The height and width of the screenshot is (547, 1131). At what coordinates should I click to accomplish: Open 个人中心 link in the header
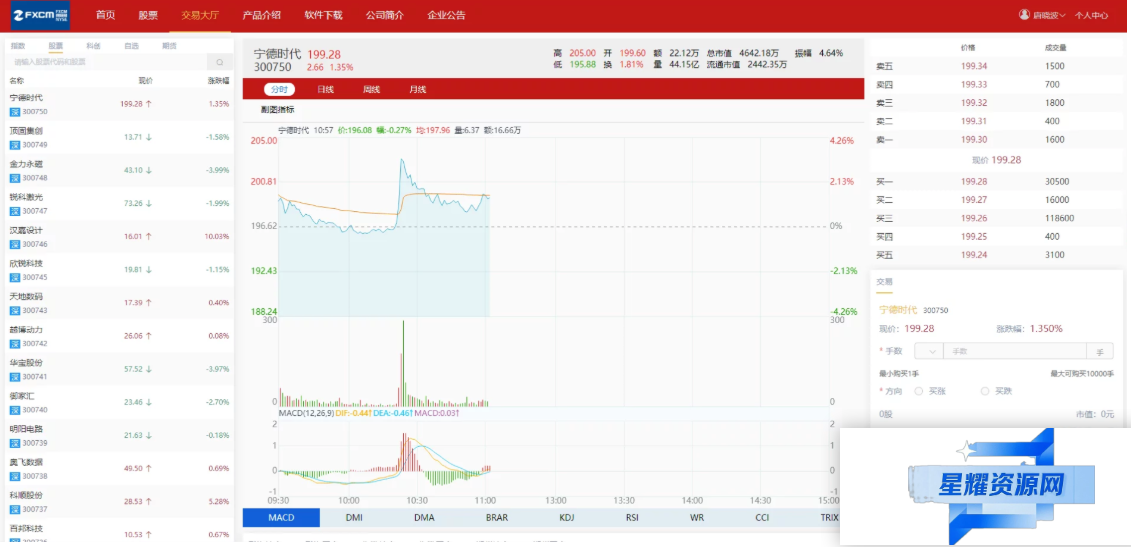click(1091, 15)
